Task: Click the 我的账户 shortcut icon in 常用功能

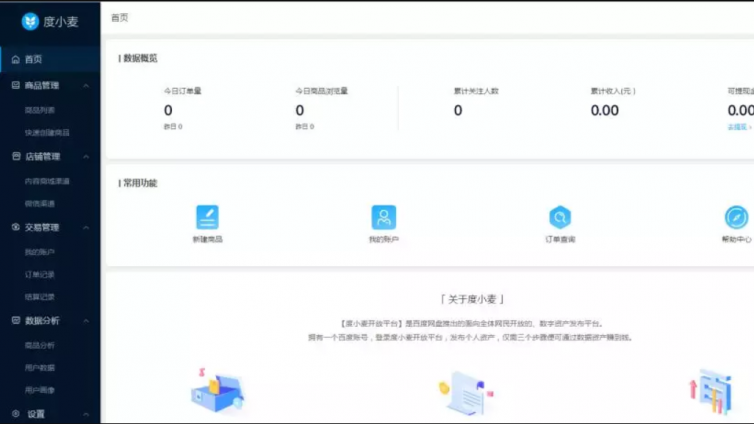Action: click(384, 217)
